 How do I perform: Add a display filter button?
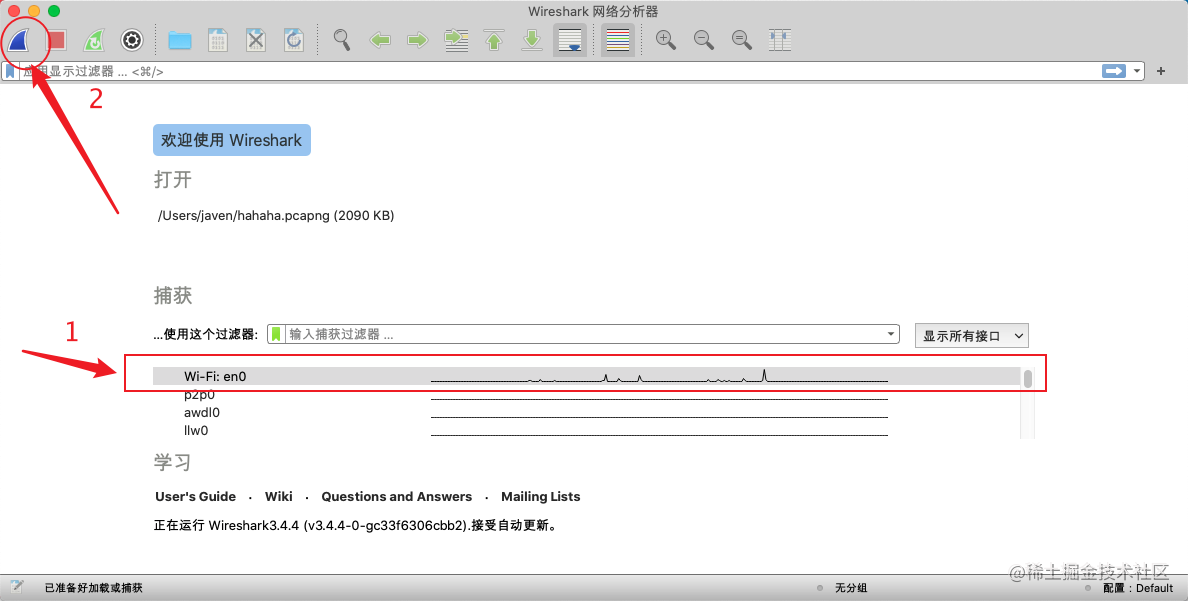(x=1161, y=71)
